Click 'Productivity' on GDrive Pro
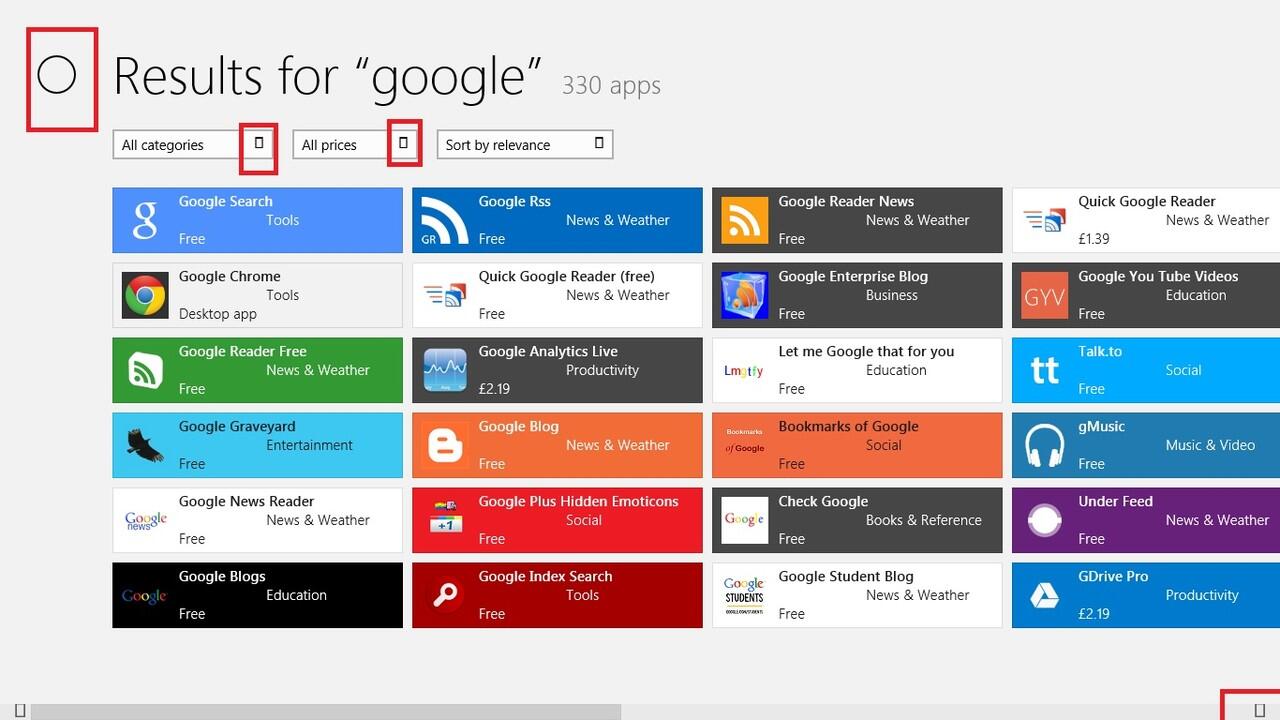 click(1202, 595)
